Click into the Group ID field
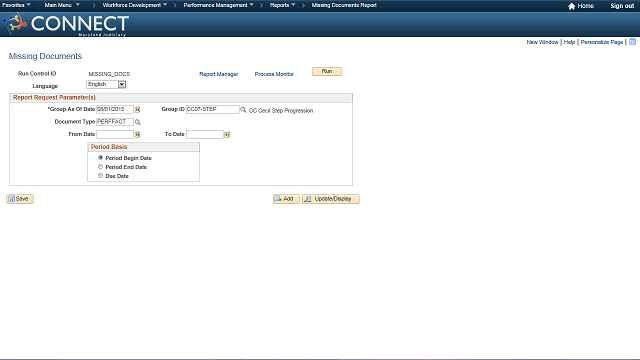 pos(213,109)
